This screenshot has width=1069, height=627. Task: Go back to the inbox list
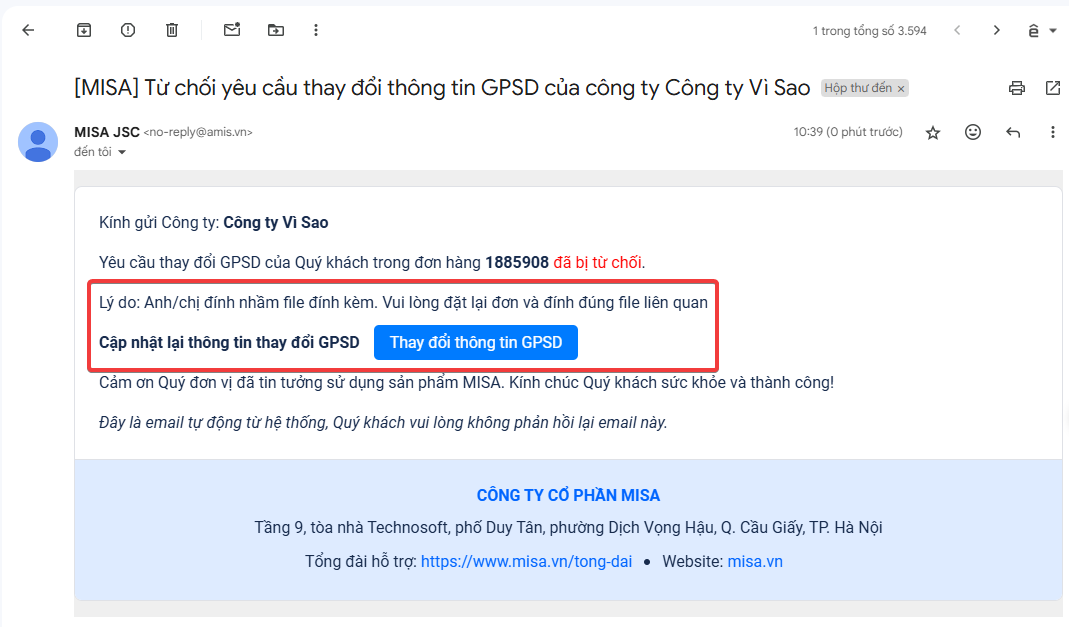tap(28, 30)
